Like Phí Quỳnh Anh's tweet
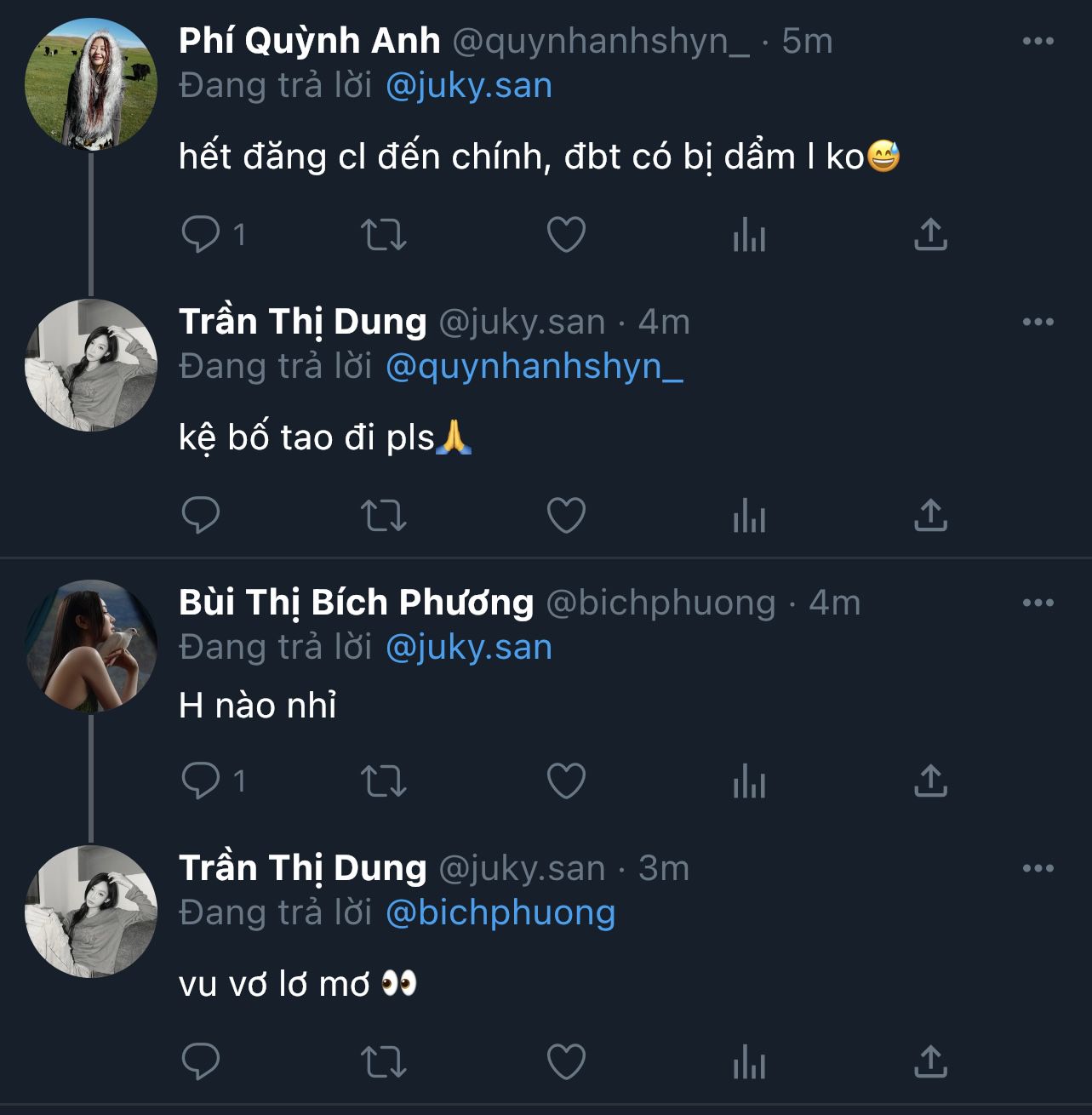The image size is (1092, 1115). pyautogui.click(x=566, y=234)
